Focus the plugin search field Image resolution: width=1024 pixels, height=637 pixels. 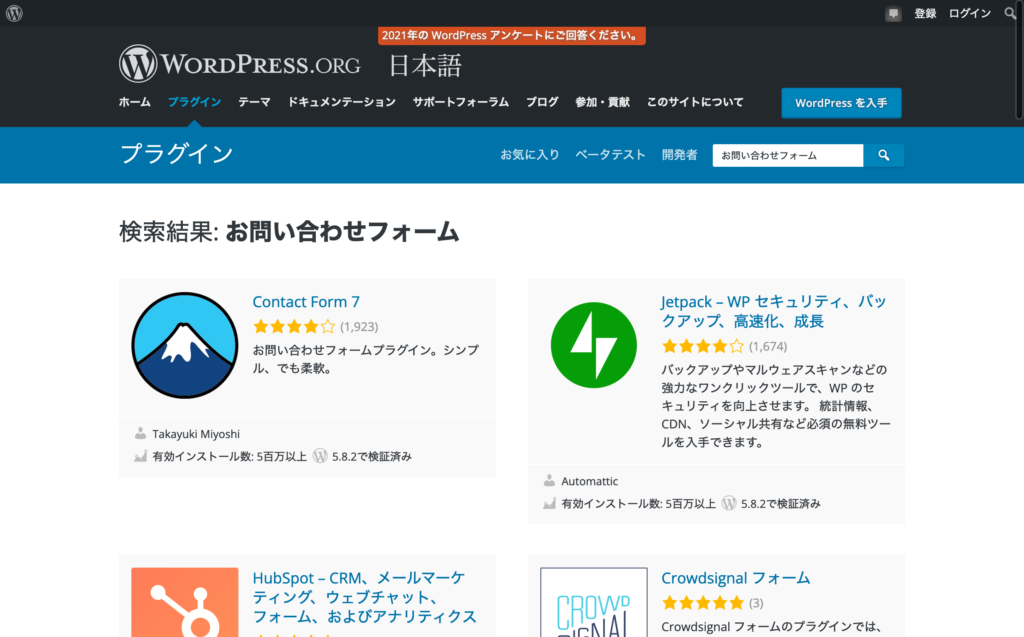[x=788, y=155]
